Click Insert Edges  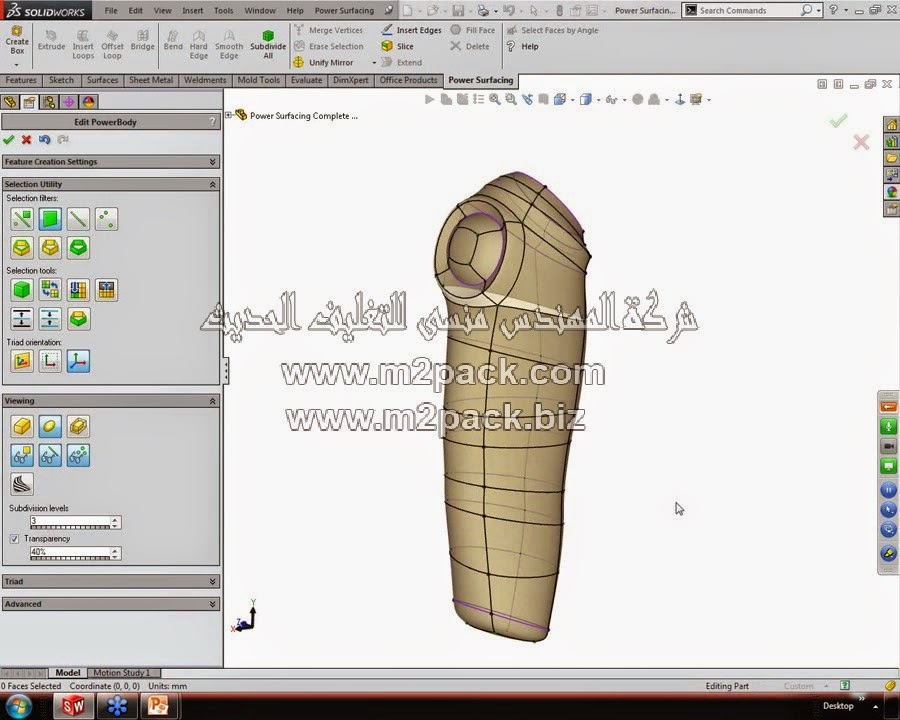pyautogui.click(x=412, y=30)
